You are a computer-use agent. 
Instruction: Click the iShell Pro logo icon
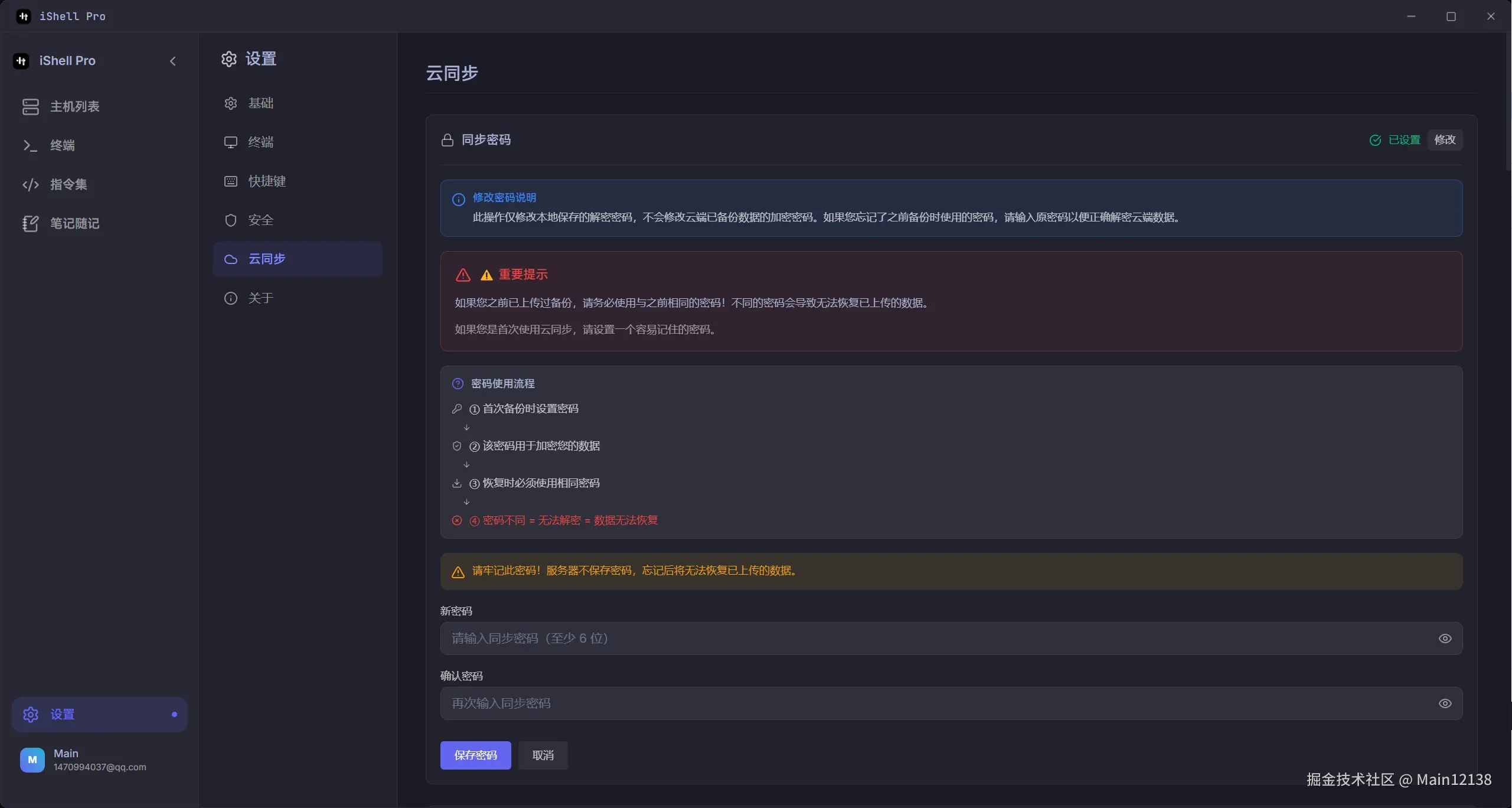(x=21, y=60)
